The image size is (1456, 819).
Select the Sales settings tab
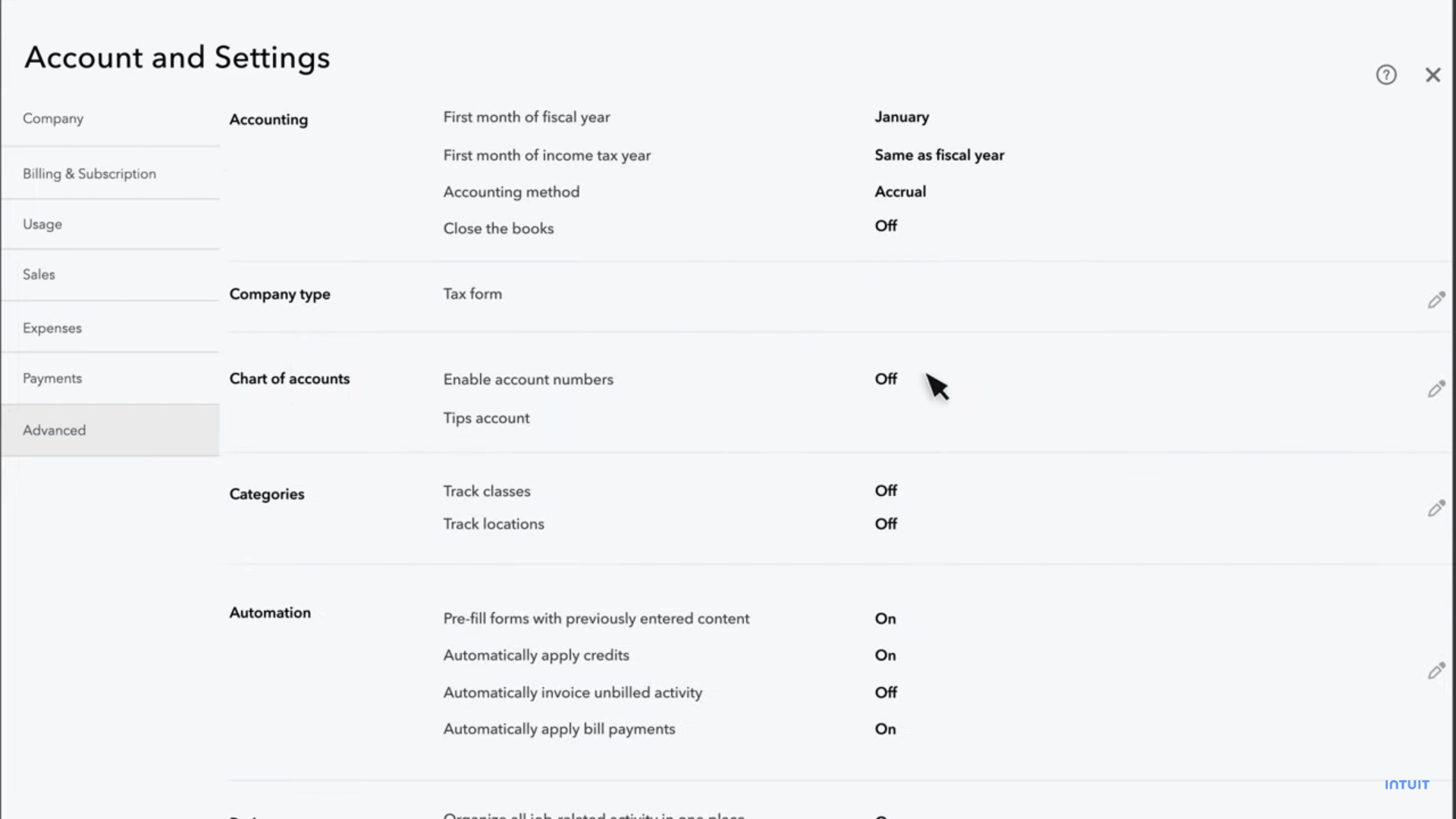click(39, 275)
